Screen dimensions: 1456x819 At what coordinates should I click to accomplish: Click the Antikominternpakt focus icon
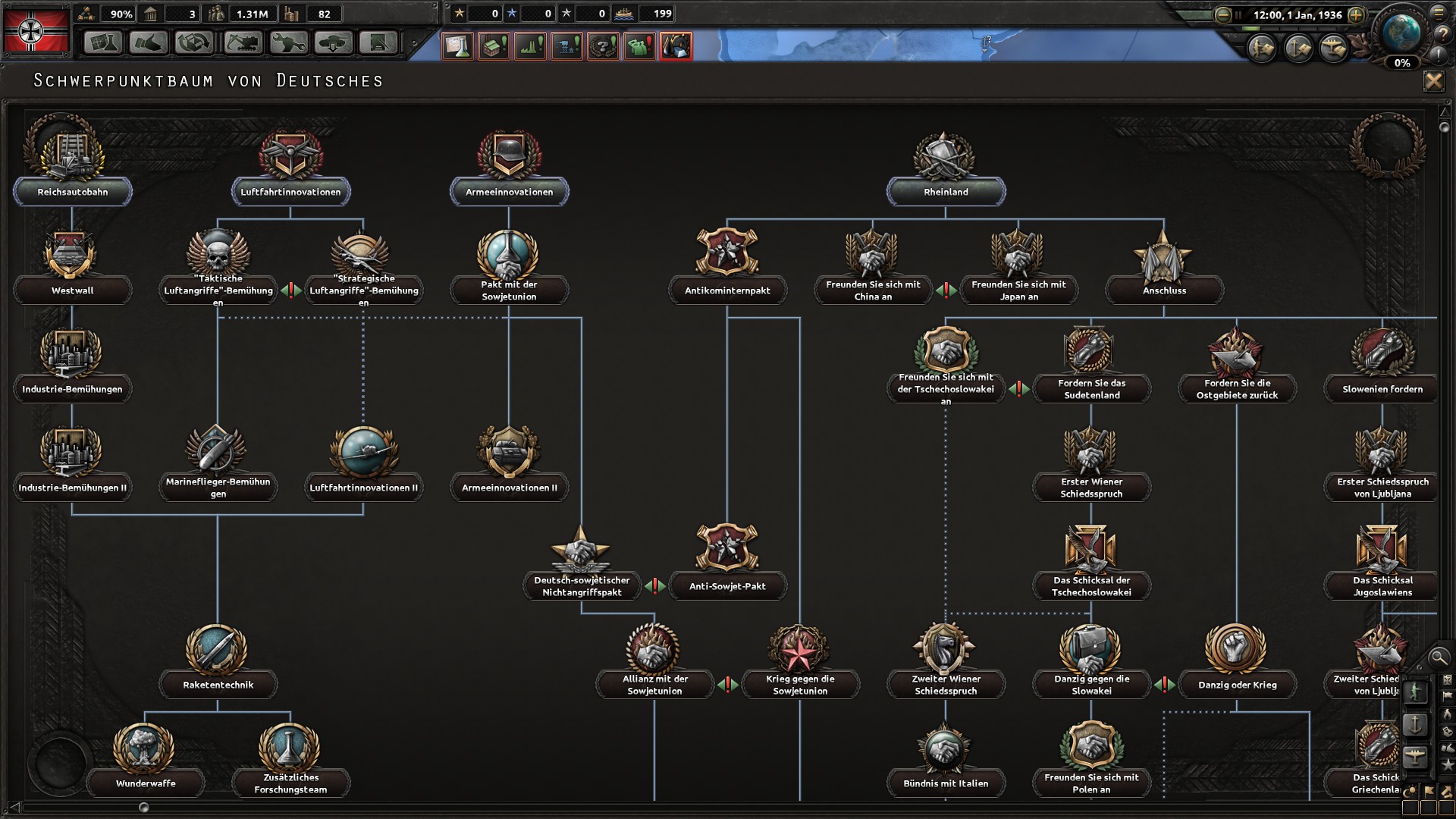[727, 253]
